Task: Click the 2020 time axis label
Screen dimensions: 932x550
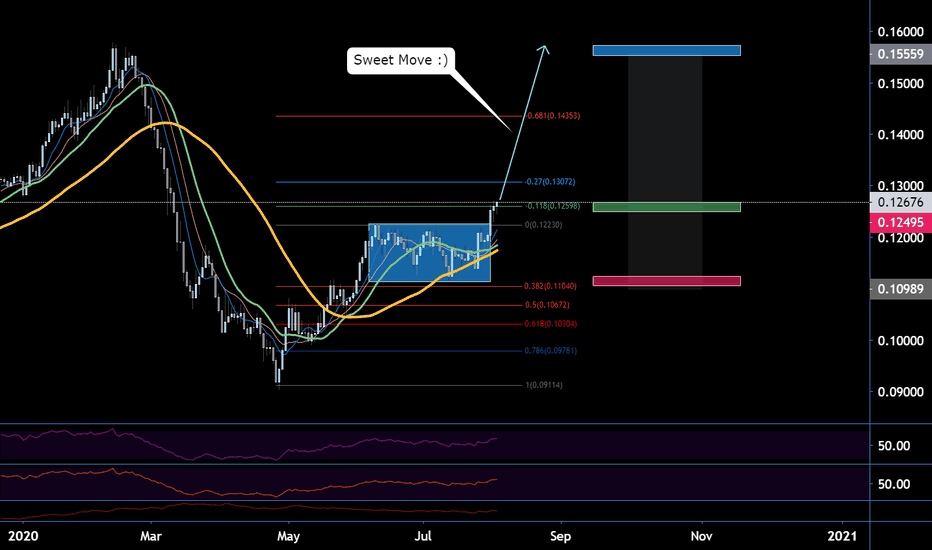Action: coord(23,536)
